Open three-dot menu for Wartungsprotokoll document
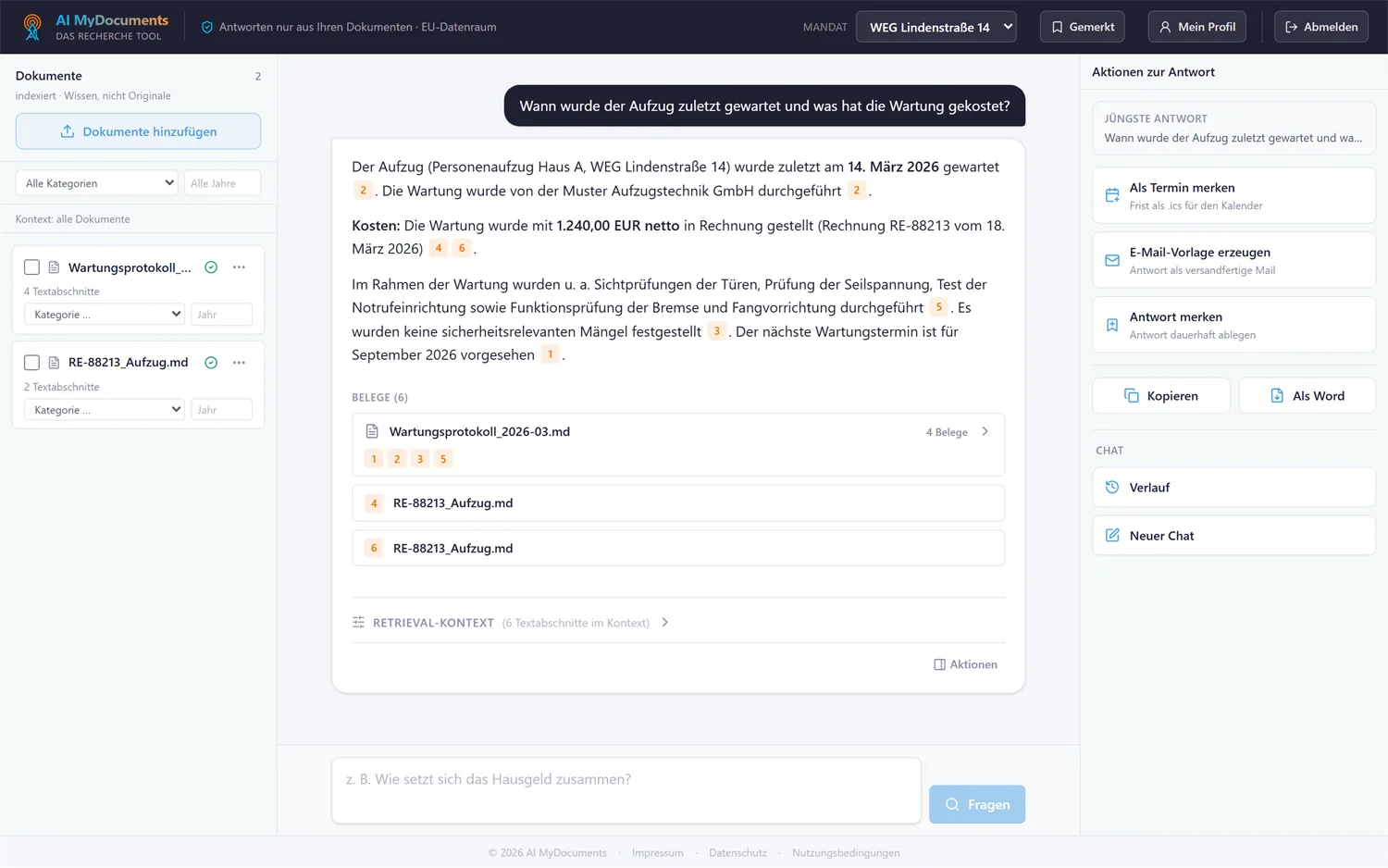This screenshot has width=1388, height=868. click(239, 267)
